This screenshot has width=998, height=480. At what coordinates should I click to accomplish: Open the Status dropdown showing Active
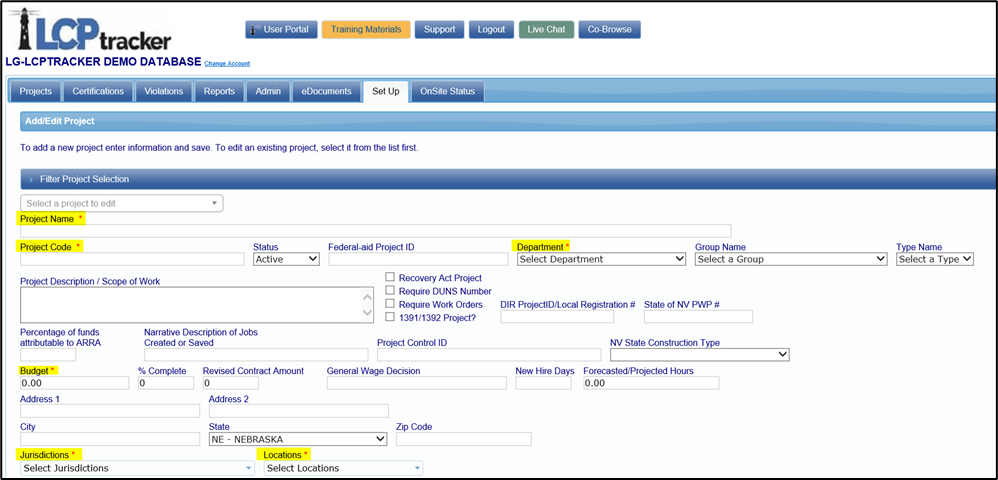pyautogui.click(x=286, y=259)
